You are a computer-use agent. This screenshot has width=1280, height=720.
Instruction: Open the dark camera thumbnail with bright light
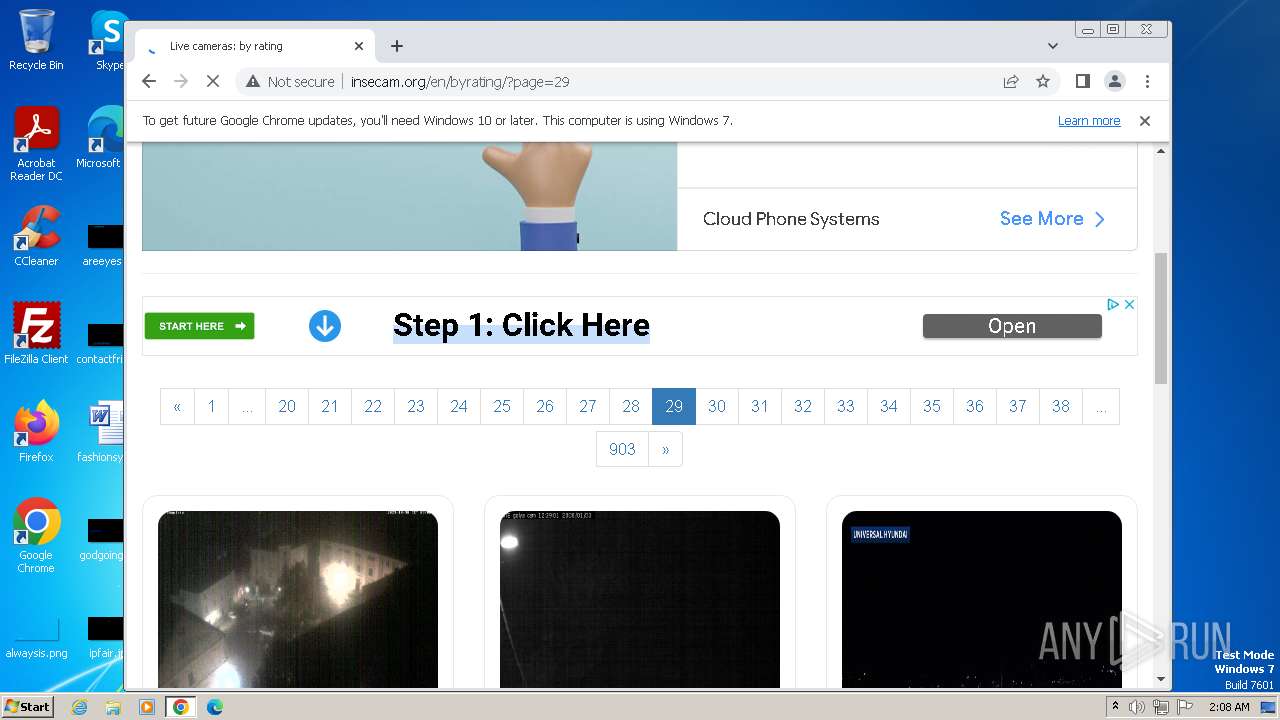point(640,599)
